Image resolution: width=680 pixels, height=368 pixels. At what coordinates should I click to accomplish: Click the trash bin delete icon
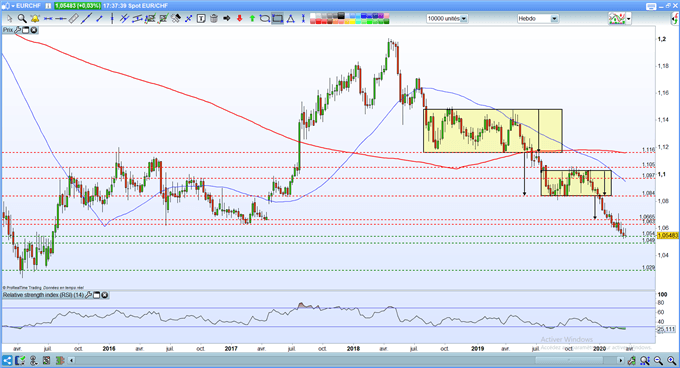(214, 18)
